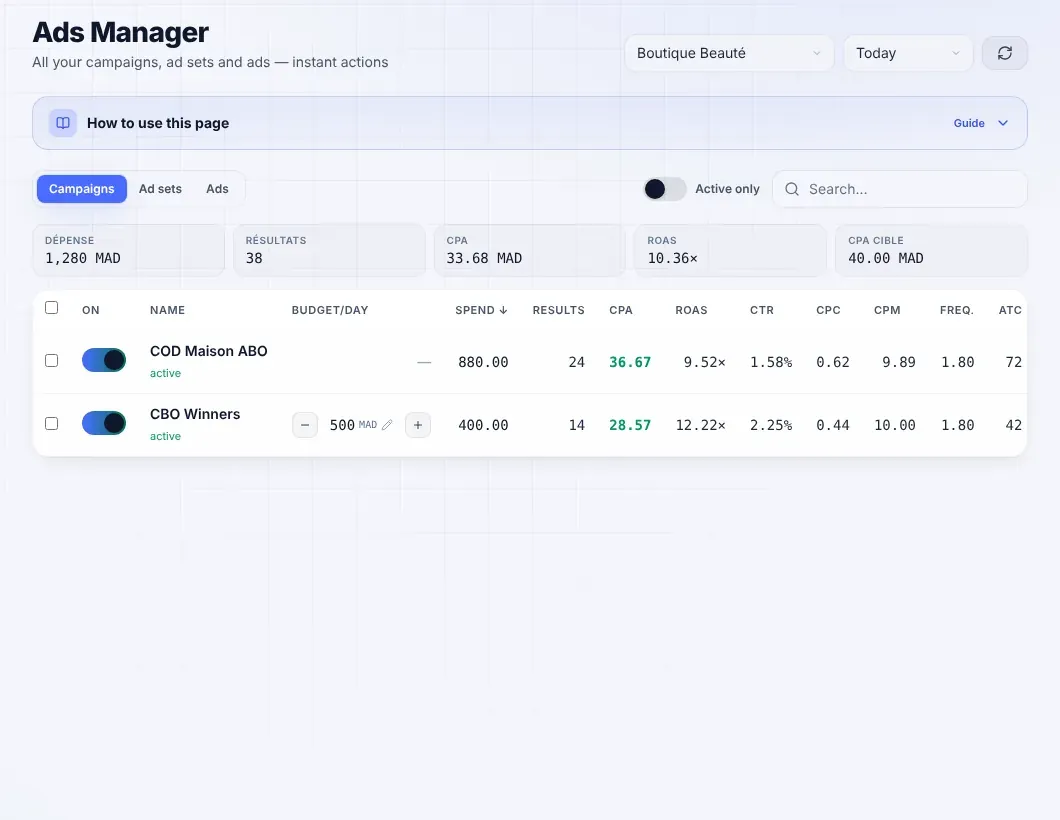Click the CTR column header

762,310
